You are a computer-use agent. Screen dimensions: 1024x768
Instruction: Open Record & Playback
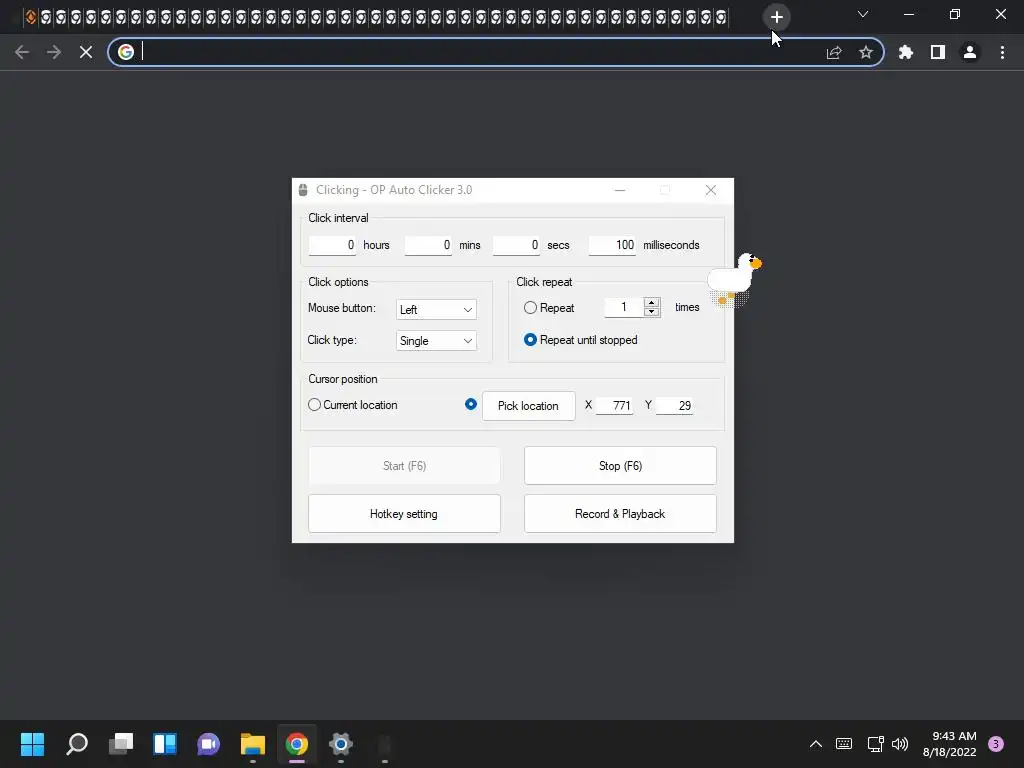(x=620, y=514)
